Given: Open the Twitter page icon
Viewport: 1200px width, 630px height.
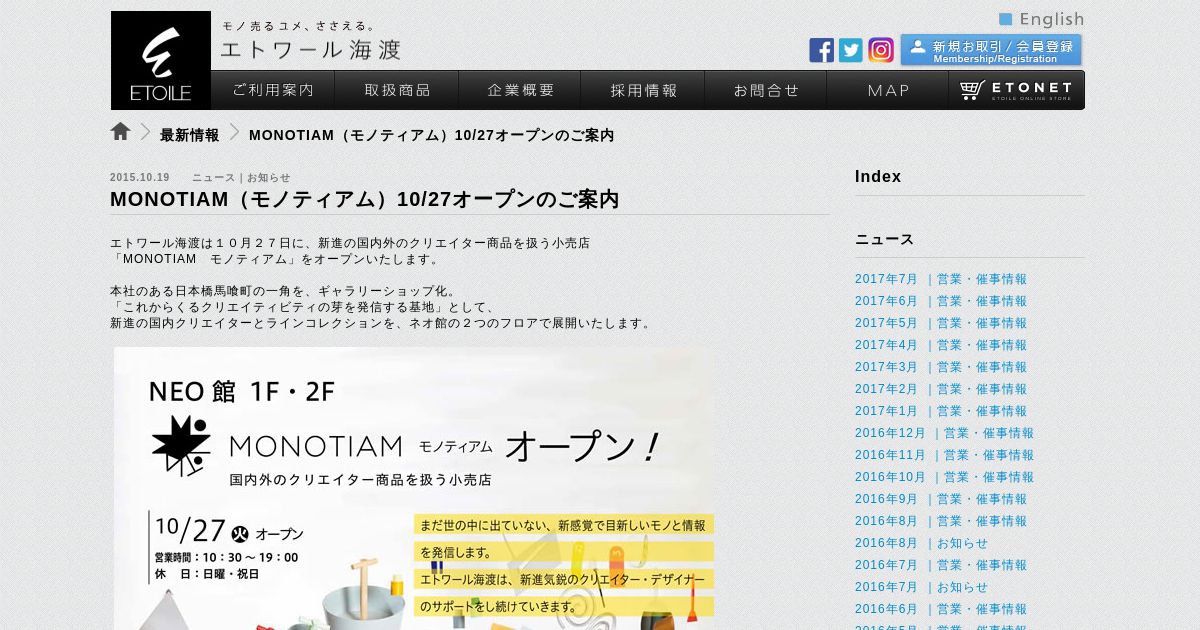Looking at the screenshot, I should (851, 50).
